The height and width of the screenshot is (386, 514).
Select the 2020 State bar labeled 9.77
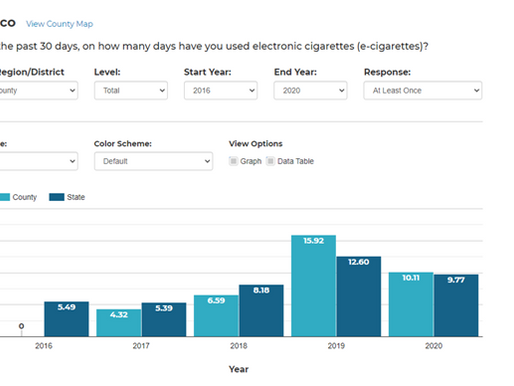(456, 305)
